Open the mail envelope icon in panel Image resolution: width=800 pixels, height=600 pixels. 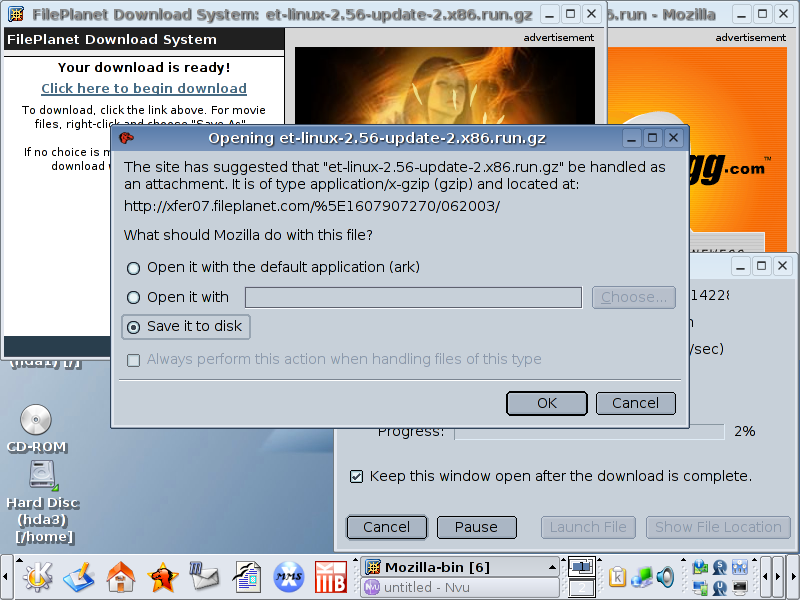click(x=204, y=577)
